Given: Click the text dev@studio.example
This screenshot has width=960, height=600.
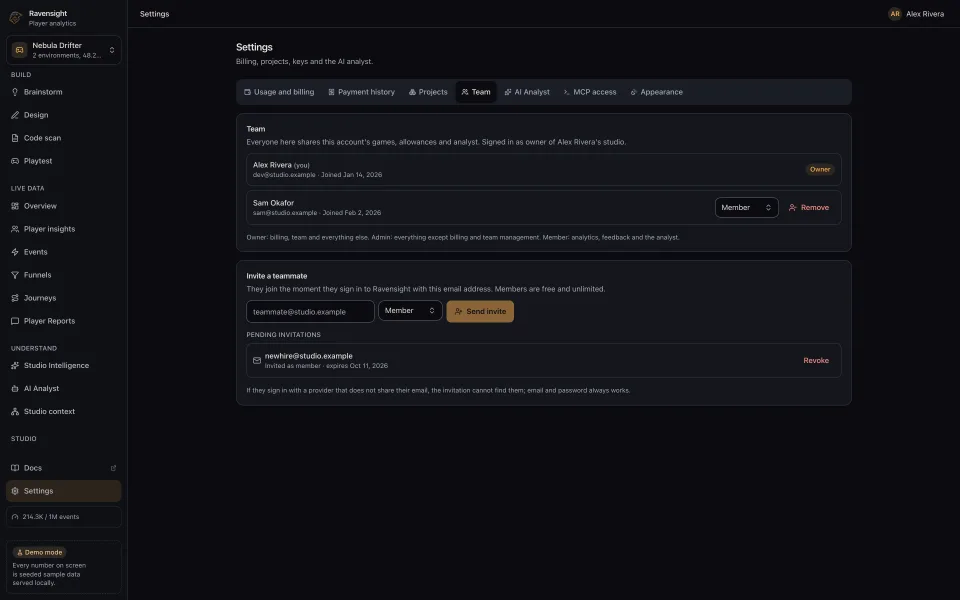Looking at the screenshot, I should [x=284, y=175].
